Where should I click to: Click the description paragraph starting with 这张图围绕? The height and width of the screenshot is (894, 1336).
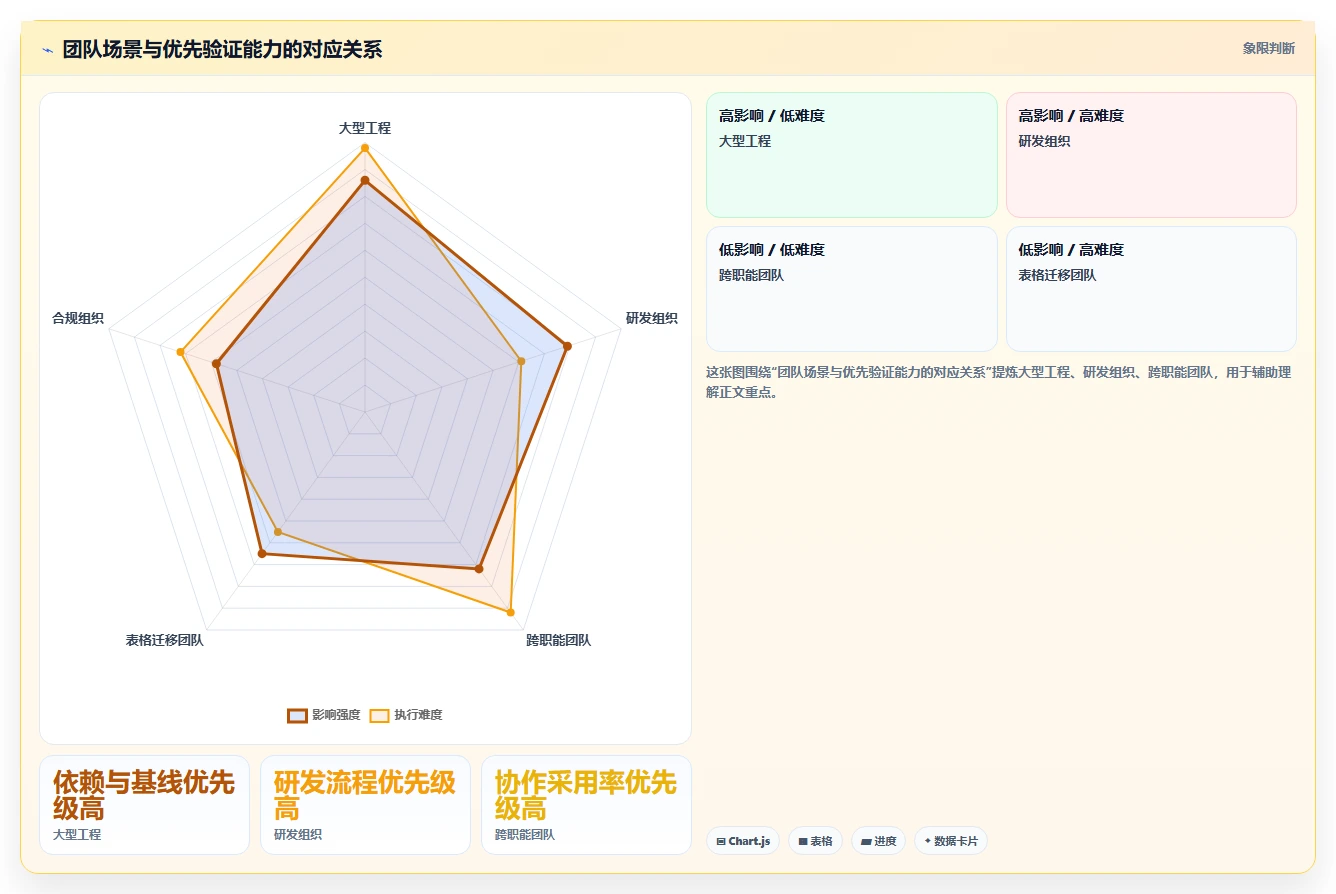pos(999,382)
